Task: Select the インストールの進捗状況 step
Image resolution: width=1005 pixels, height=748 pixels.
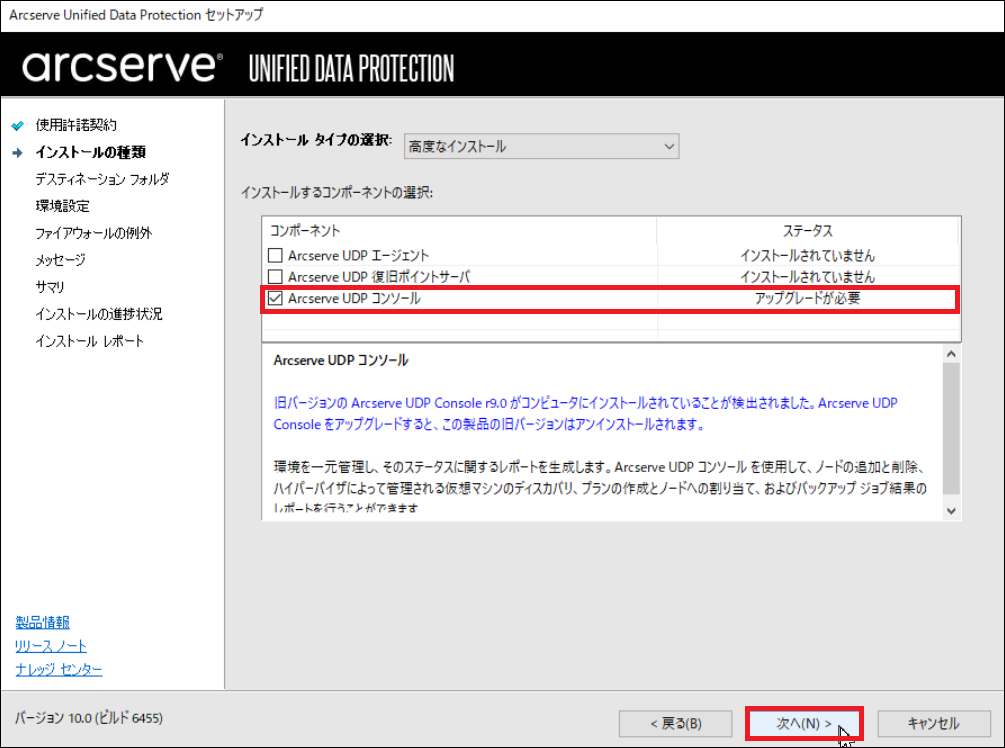Action: coord(99,313)
